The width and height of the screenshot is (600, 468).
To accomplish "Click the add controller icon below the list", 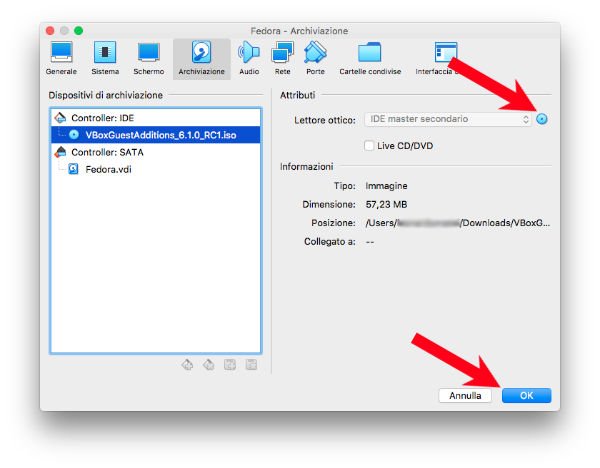I will (x=187, y=365).
